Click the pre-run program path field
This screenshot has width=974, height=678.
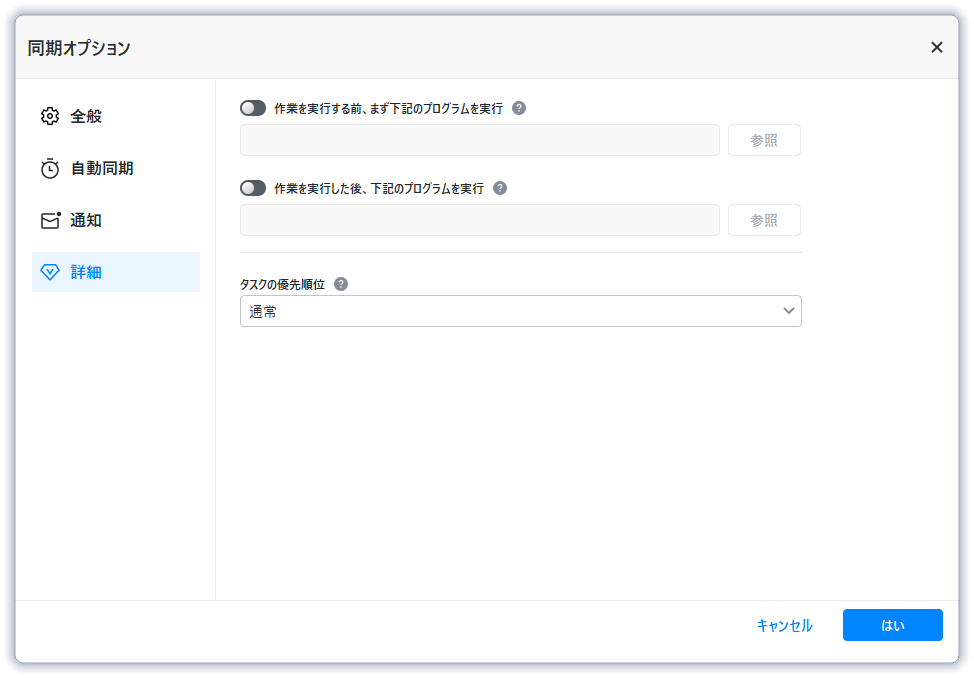coord(480,140)
